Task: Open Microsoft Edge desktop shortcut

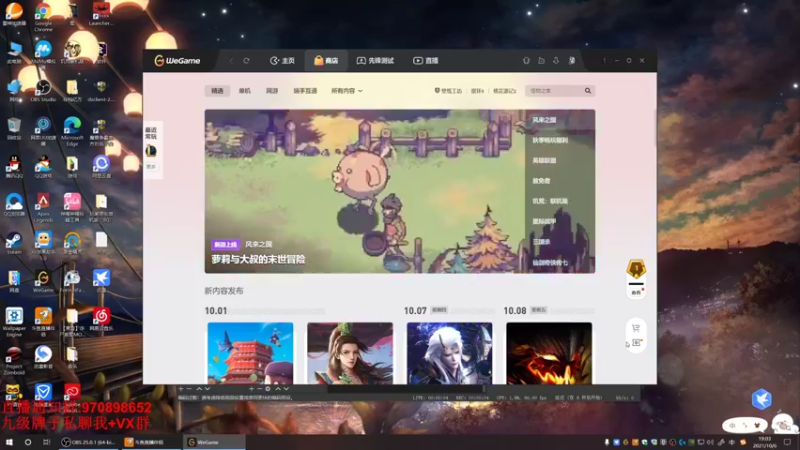Action: 72,131
